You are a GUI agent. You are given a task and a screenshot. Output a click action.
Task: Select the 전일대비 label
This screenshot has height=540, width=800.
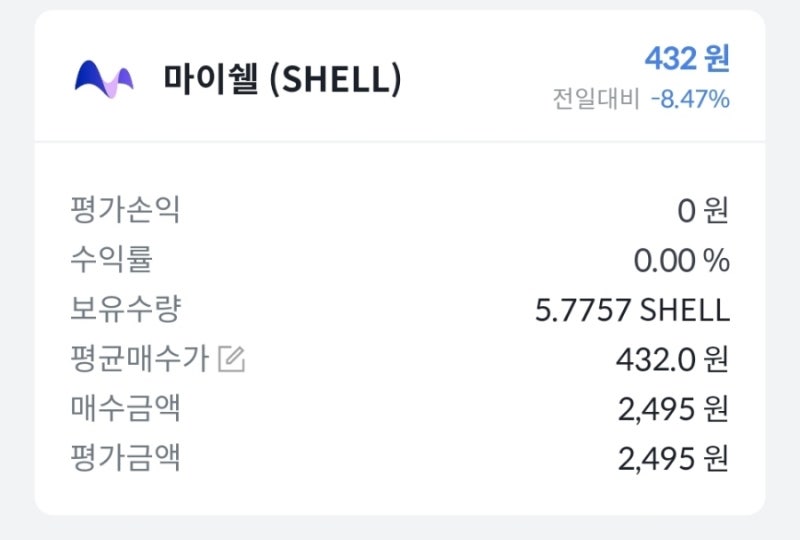(x=595, y=99)
